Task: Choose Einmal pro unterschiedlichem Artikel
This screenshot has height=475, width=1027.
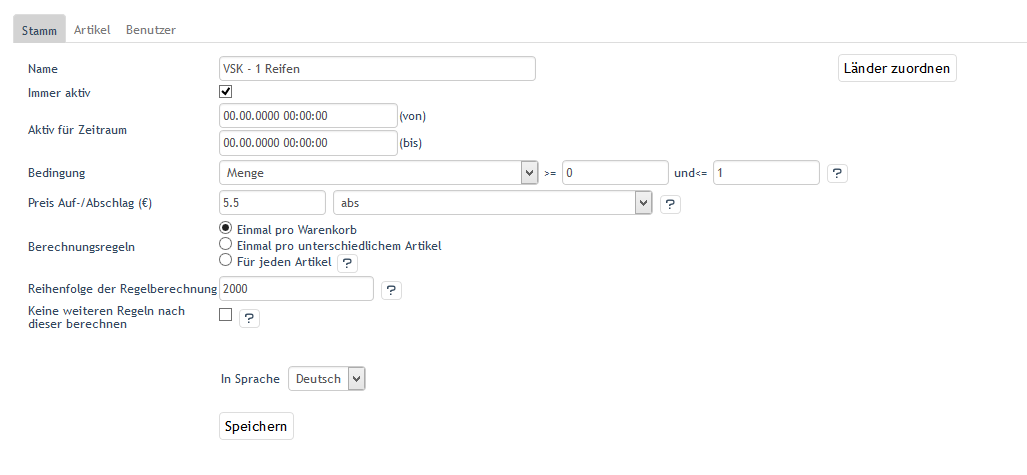Action: tap(226, 245)
